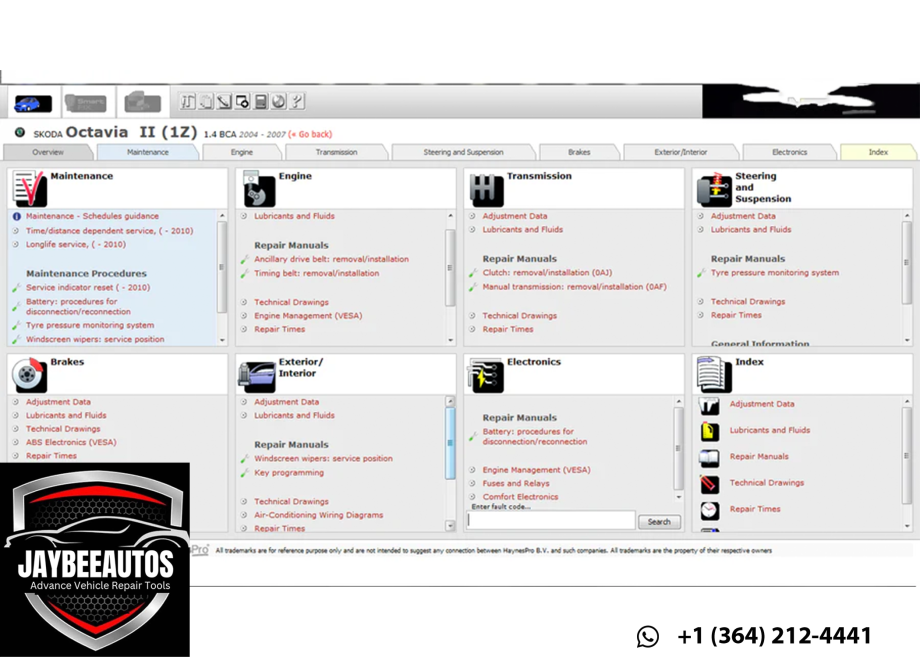Click the Electronics panel icon
920x657 pixels.
point(485,375)
